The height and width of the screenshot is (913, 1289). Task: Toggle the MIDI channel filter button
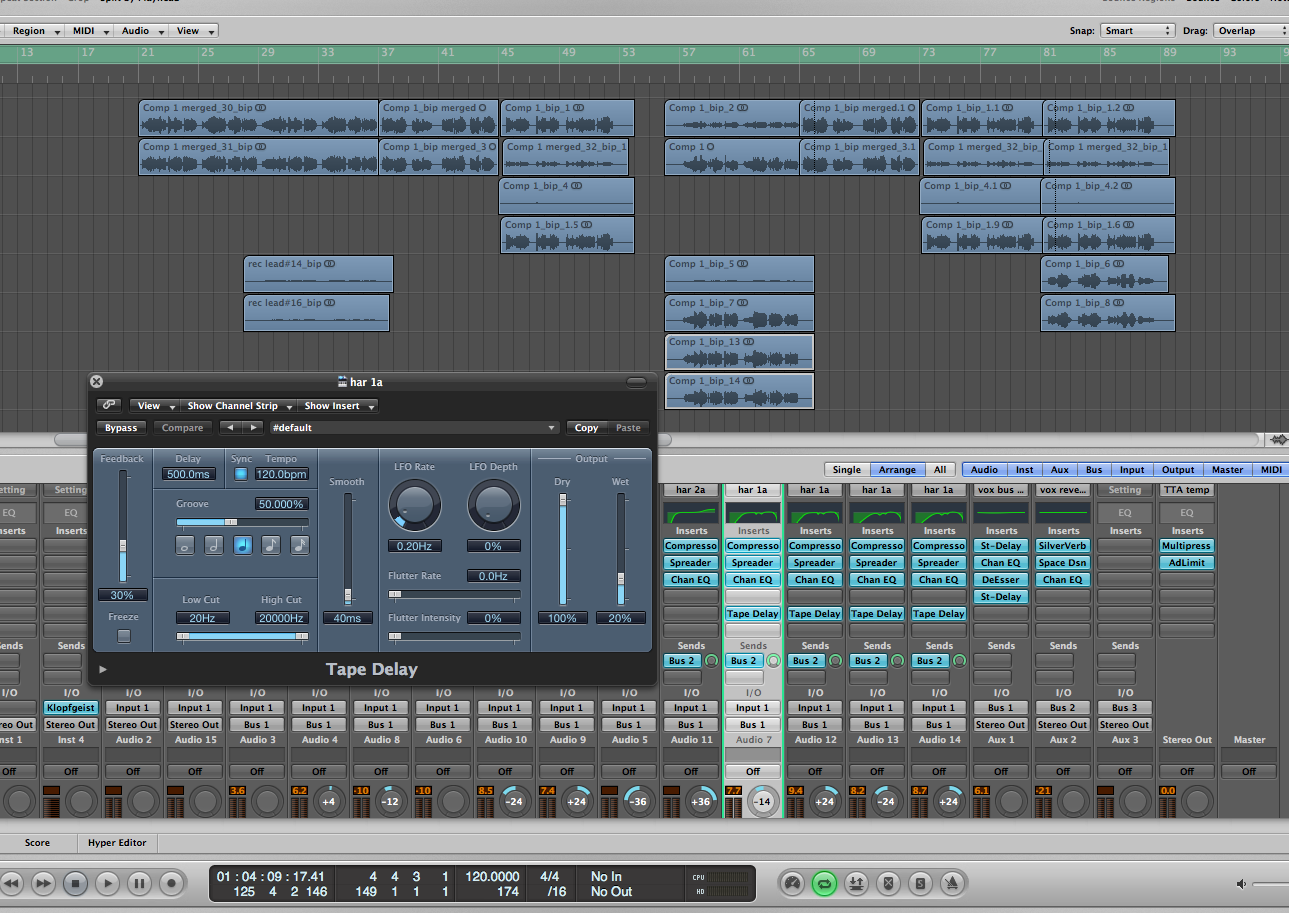coord(1271,469)
